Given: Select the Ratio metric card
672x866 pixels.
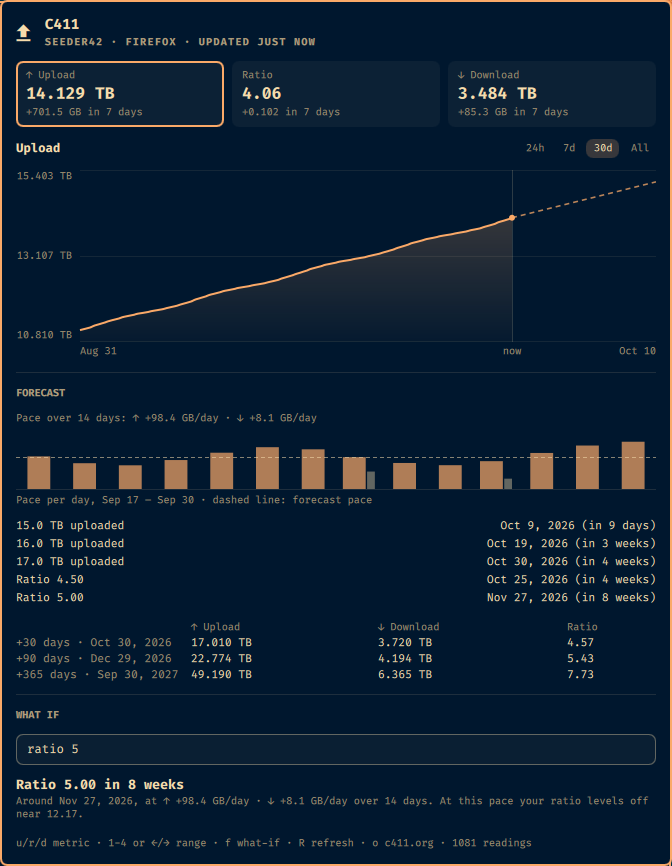Looking at the screenshot, I should [x=336, y=94].
